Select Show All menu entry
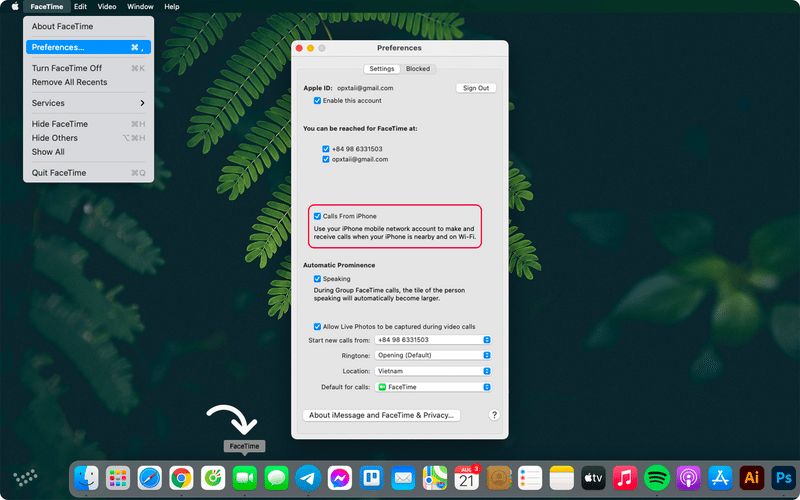The width and height of the screenshot is (800, 500). [x=88, y=152]
